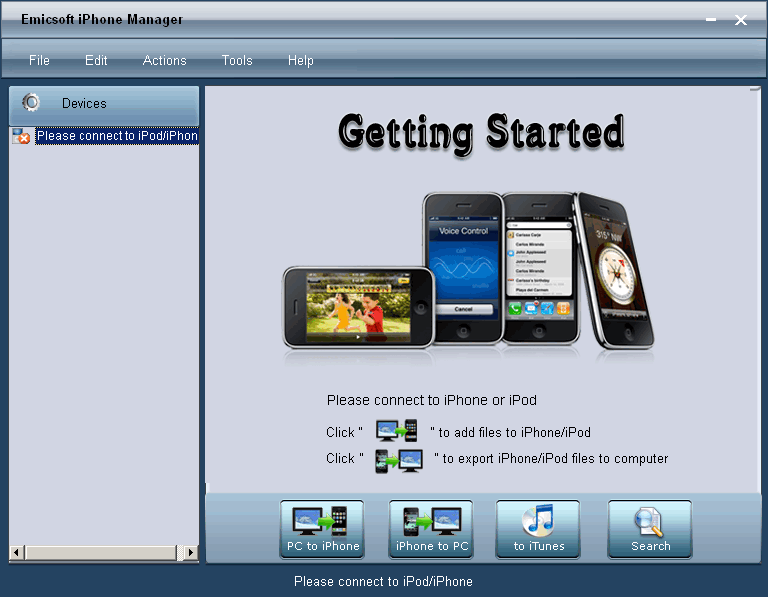Viewport: 768px width, 597px height.
Task: Click the iPhones promotional image
Action: 469,271
